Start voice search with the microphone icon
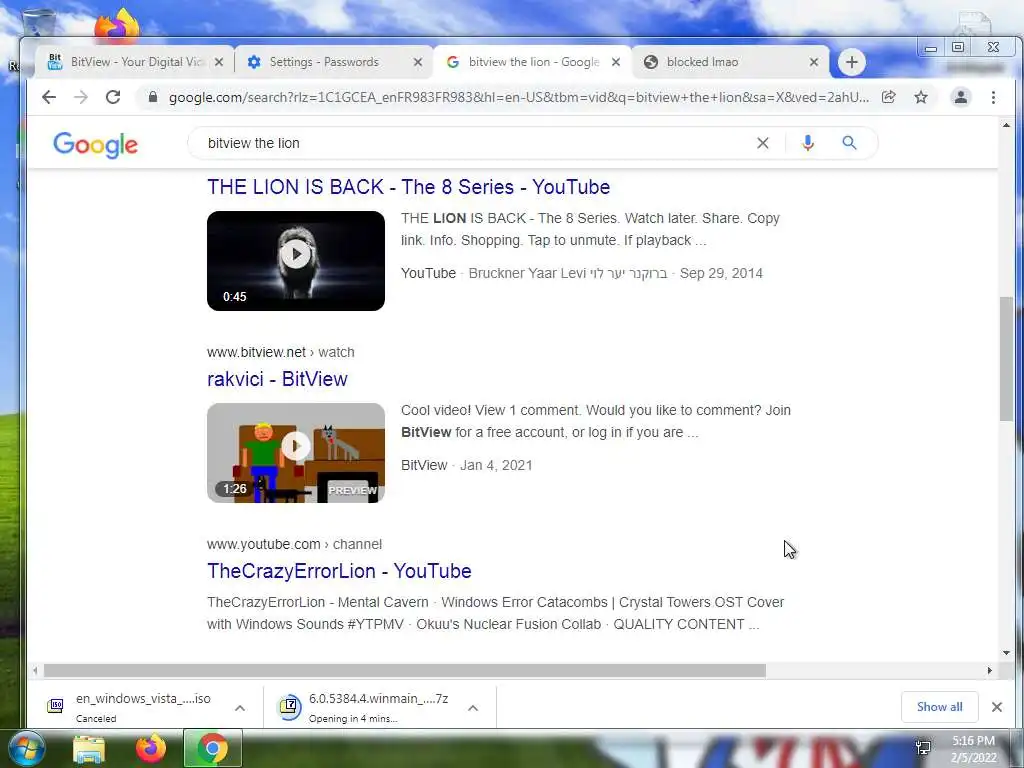 pyautogui.click(x=808, y=143)
